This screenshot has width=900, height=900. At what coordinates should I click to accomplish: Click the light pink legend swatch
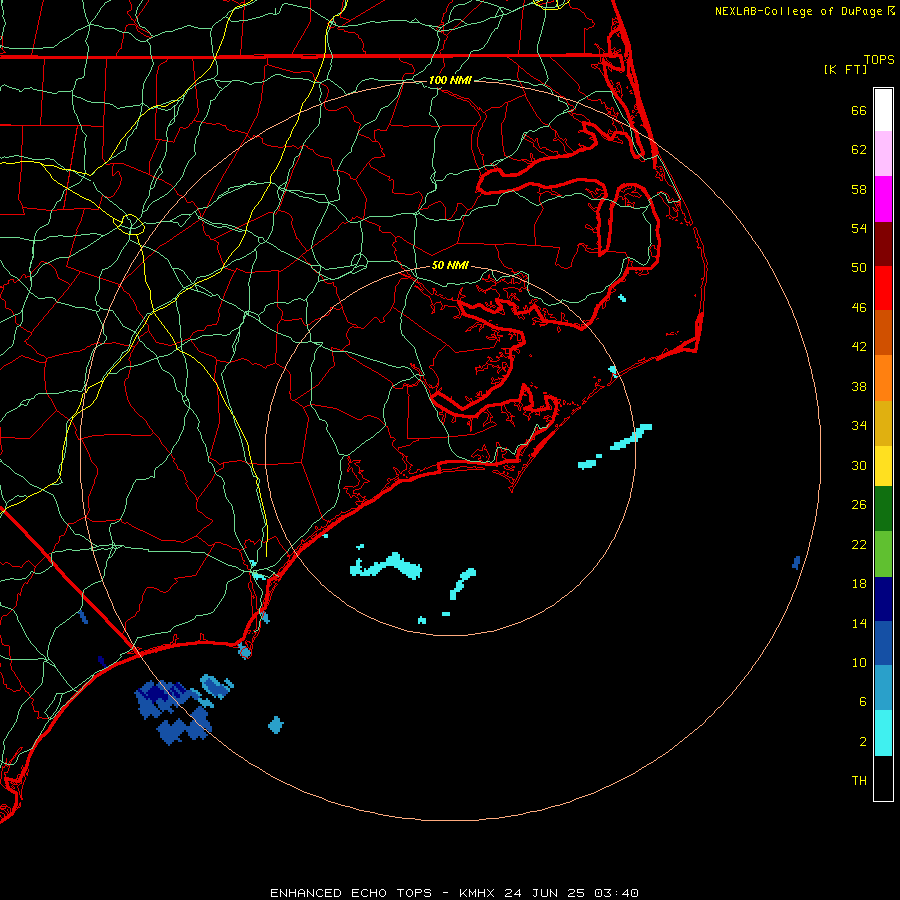coord(883,154)
